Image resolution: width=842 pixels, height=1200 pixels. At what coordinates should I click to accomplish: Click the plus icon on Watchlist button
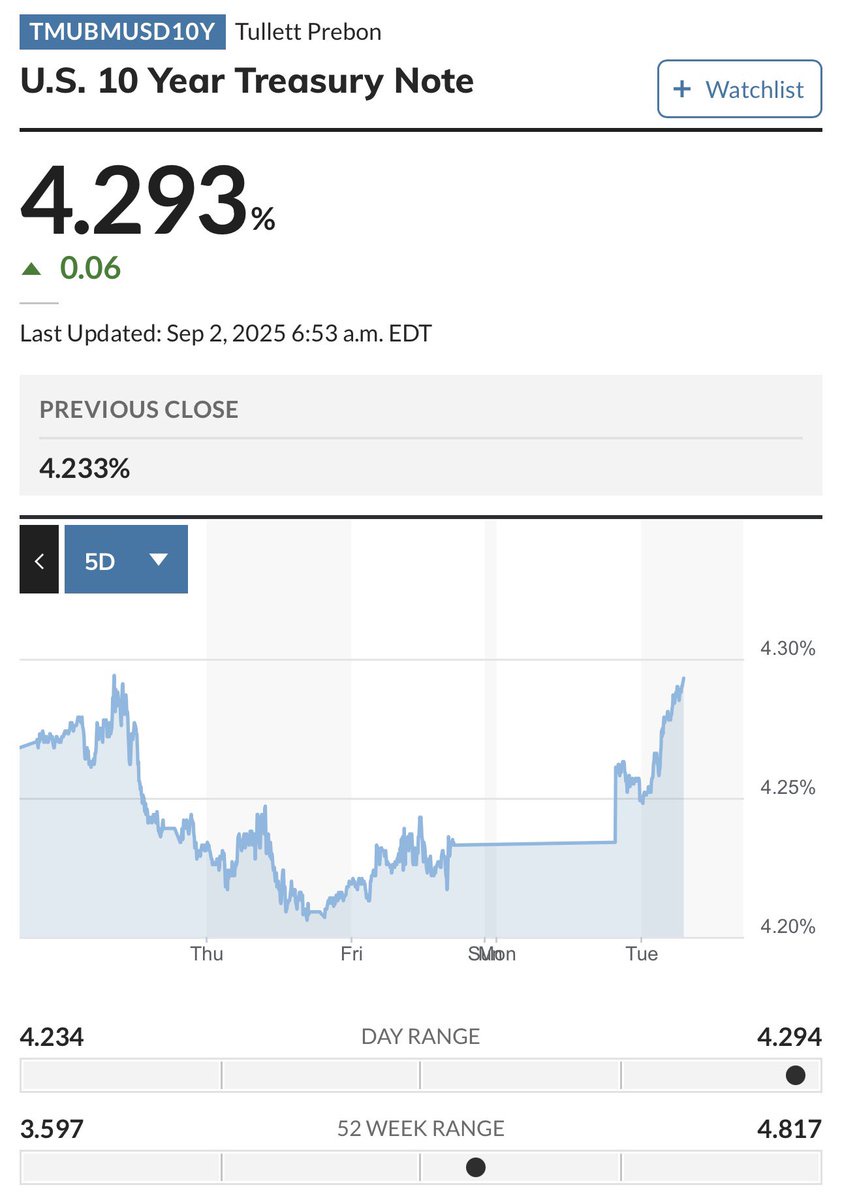(x=682, y=89)
